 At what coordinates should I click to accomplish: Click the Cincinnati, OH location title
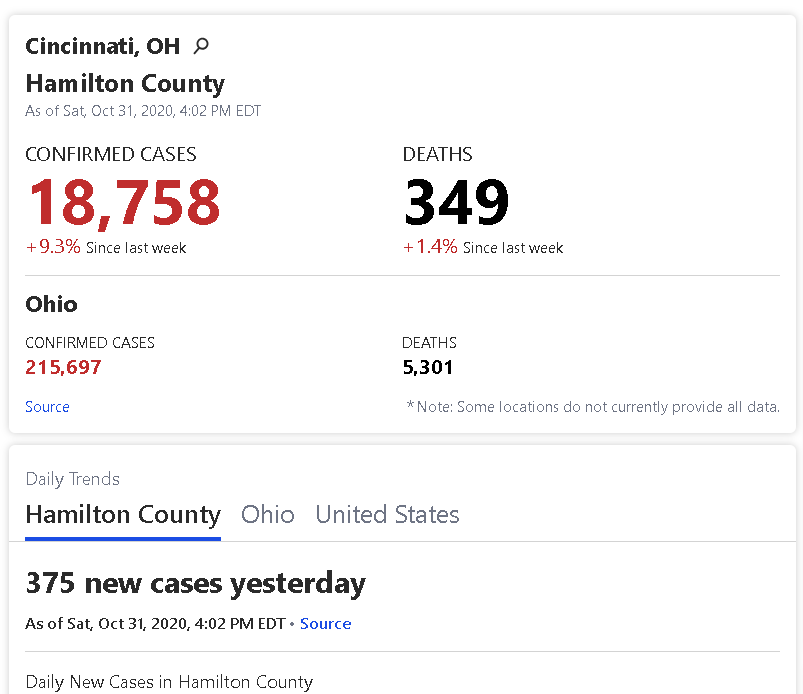pyautogui.click(x=102, y=46)
